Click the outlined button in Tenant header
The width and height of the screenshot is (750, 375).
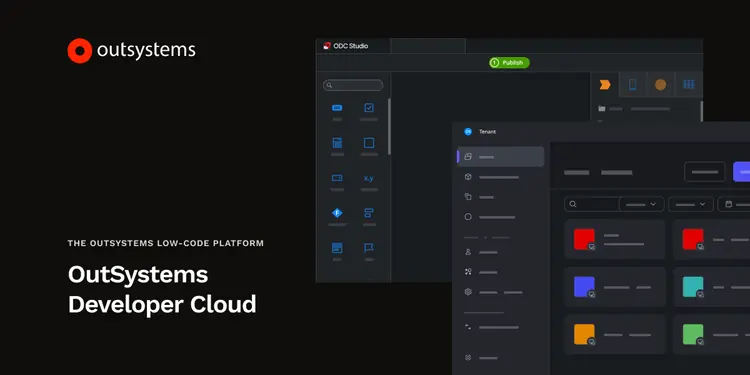pyautogui.click(x=705, y=172)
